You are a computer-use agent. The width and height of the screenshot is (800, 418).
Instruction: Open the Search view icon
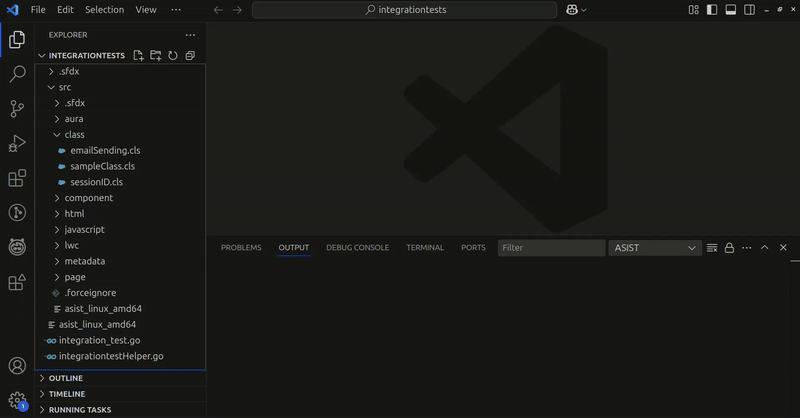pos(17,74)
